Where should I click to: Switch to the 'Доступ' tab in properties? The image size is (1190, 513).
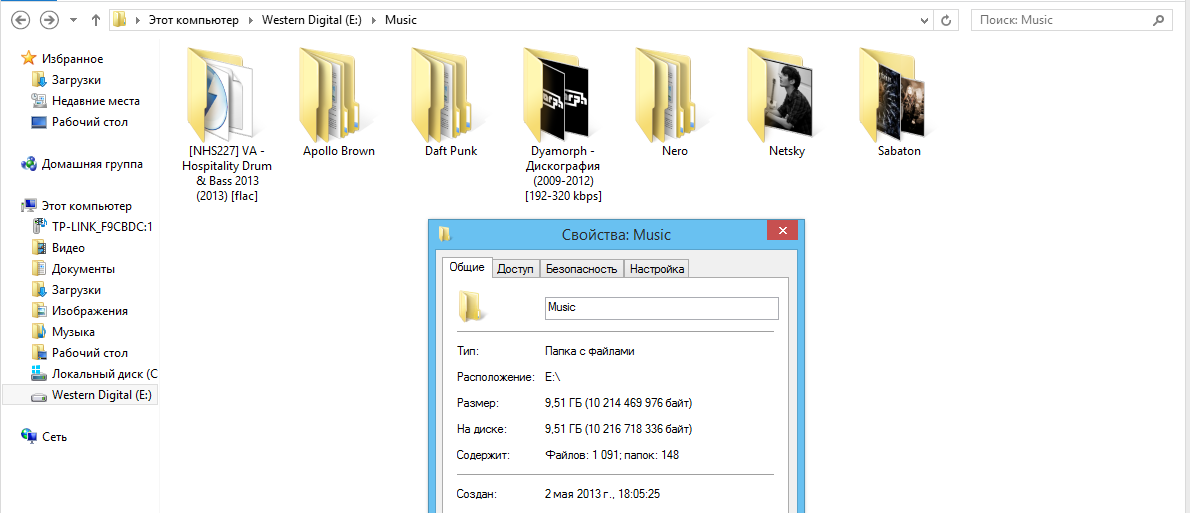pos(515,269)
